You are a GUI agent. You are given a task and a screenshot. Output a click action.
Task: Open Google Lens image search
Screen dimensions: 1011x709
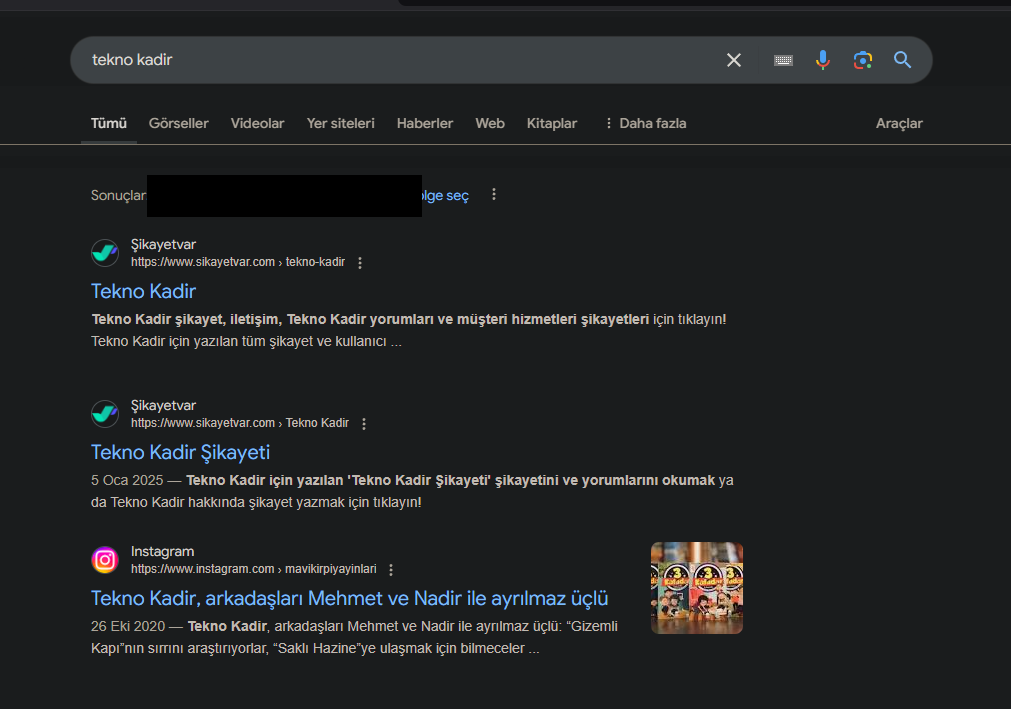click(863, 60)
